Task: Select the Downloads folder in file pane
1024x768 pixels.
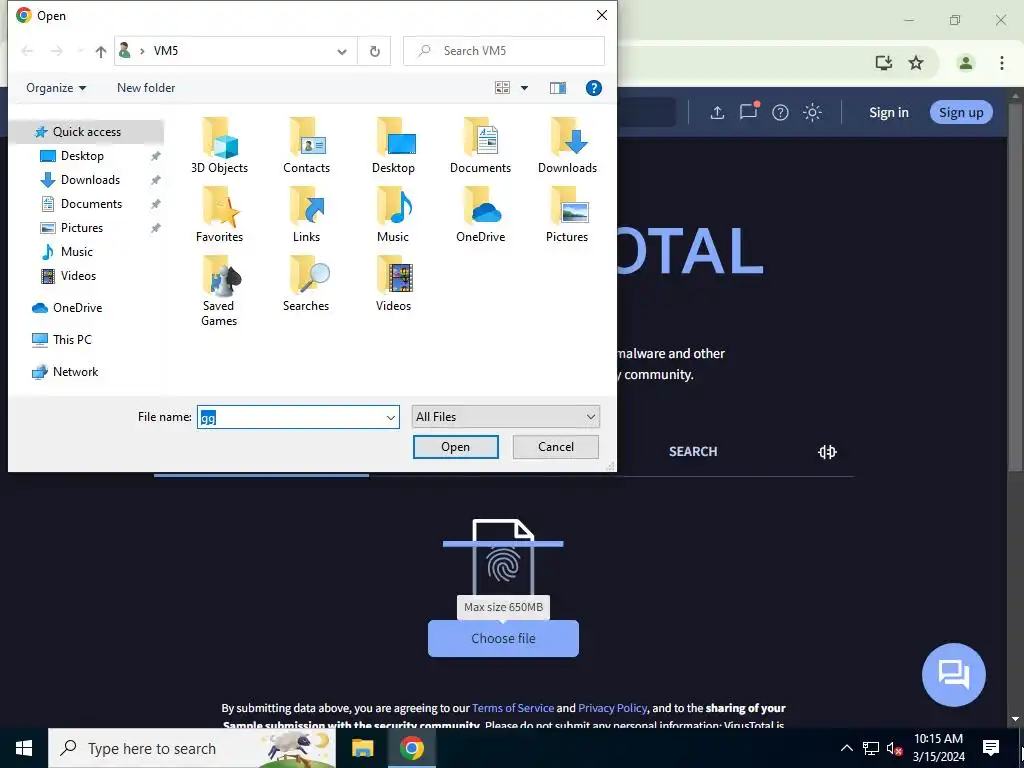Action: pyautogui.click(x=567, y=146)
